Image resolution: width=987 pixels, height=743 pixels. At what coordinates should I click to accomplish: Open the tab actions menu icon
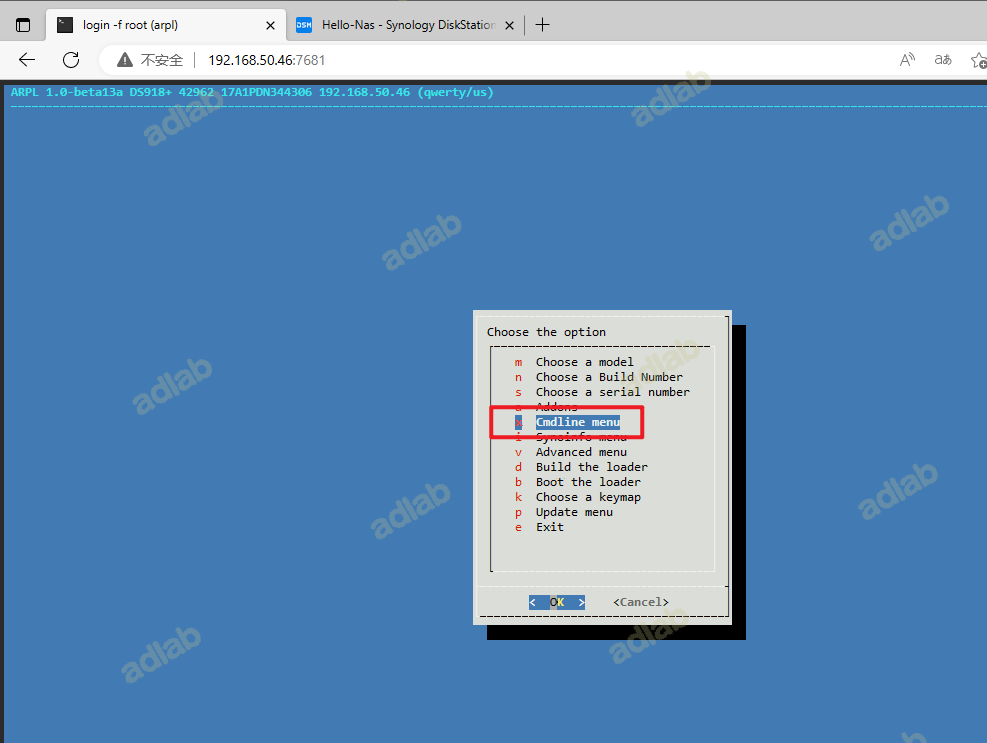pyautogui.click(x=23, y=25)
